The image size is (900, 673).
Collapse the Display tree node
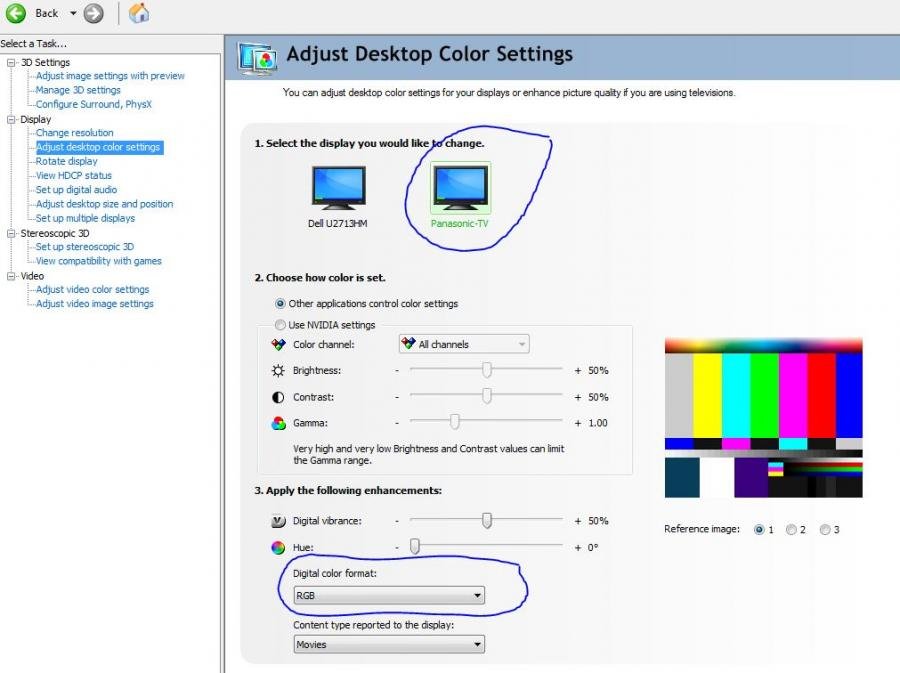pos(11,119)
